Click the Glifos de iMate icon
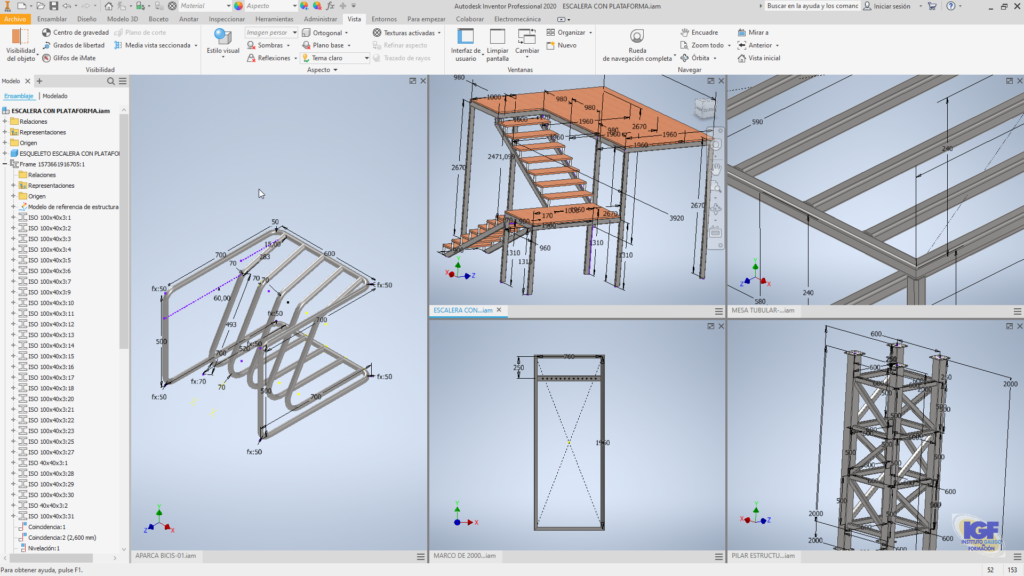Viewport: 1024px width, 576px height. click(x=44, y=57)
